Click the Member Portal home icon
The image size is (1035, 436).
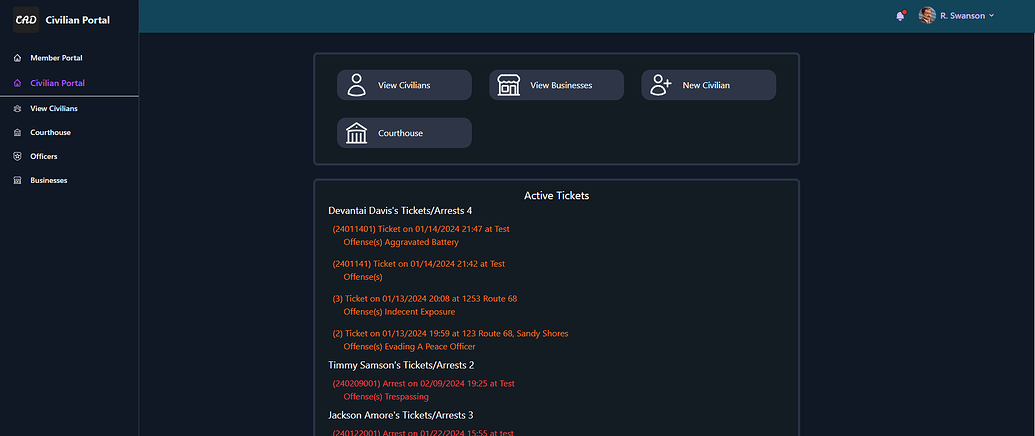point(18,58)
